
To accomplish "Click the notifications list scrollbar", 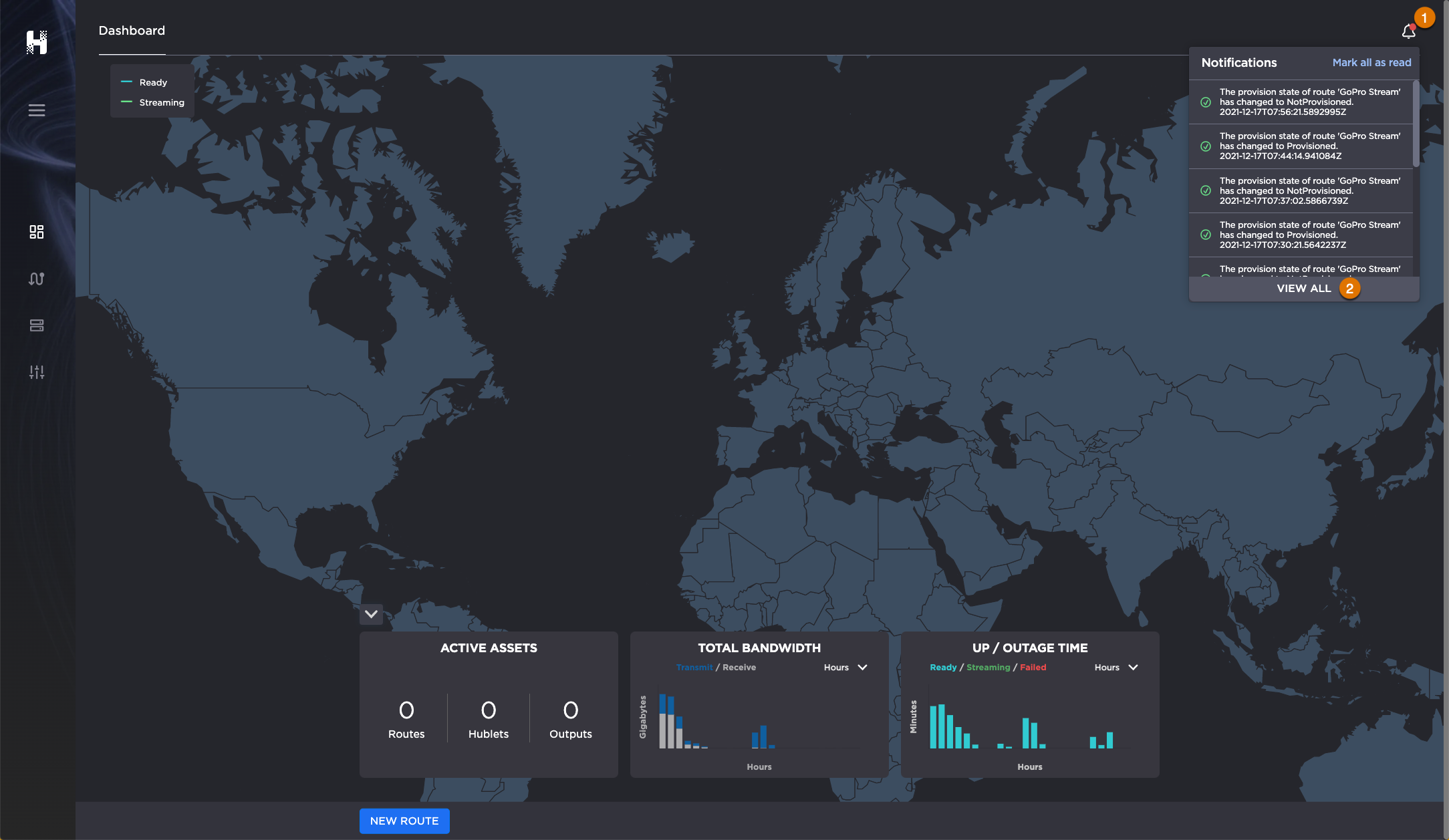I will [x=1416, y=124].
